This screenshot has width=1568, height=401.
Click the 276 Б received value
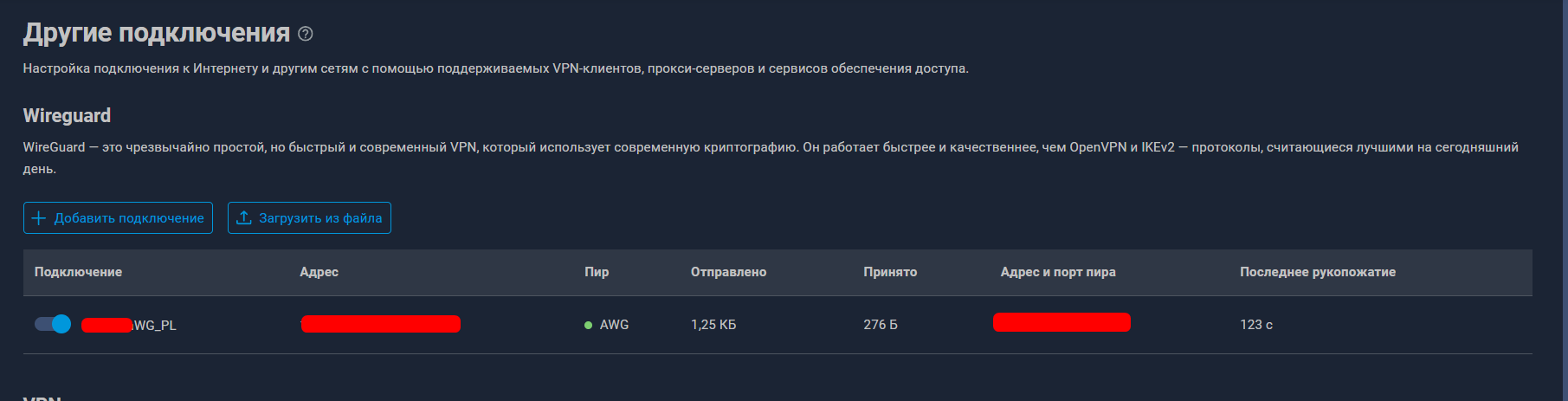[881, 325]
